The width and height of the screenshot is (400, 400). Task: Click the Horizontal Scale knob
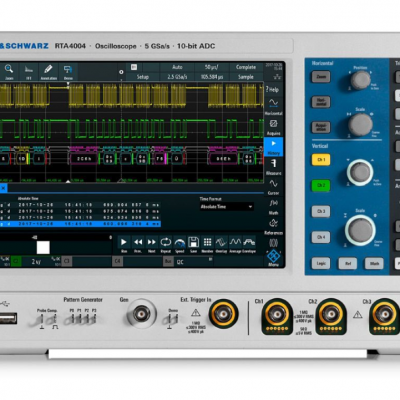tap(360, 125)
